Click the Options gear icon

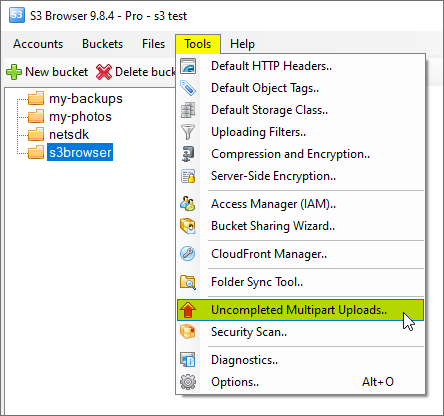[x=188, y=382]
